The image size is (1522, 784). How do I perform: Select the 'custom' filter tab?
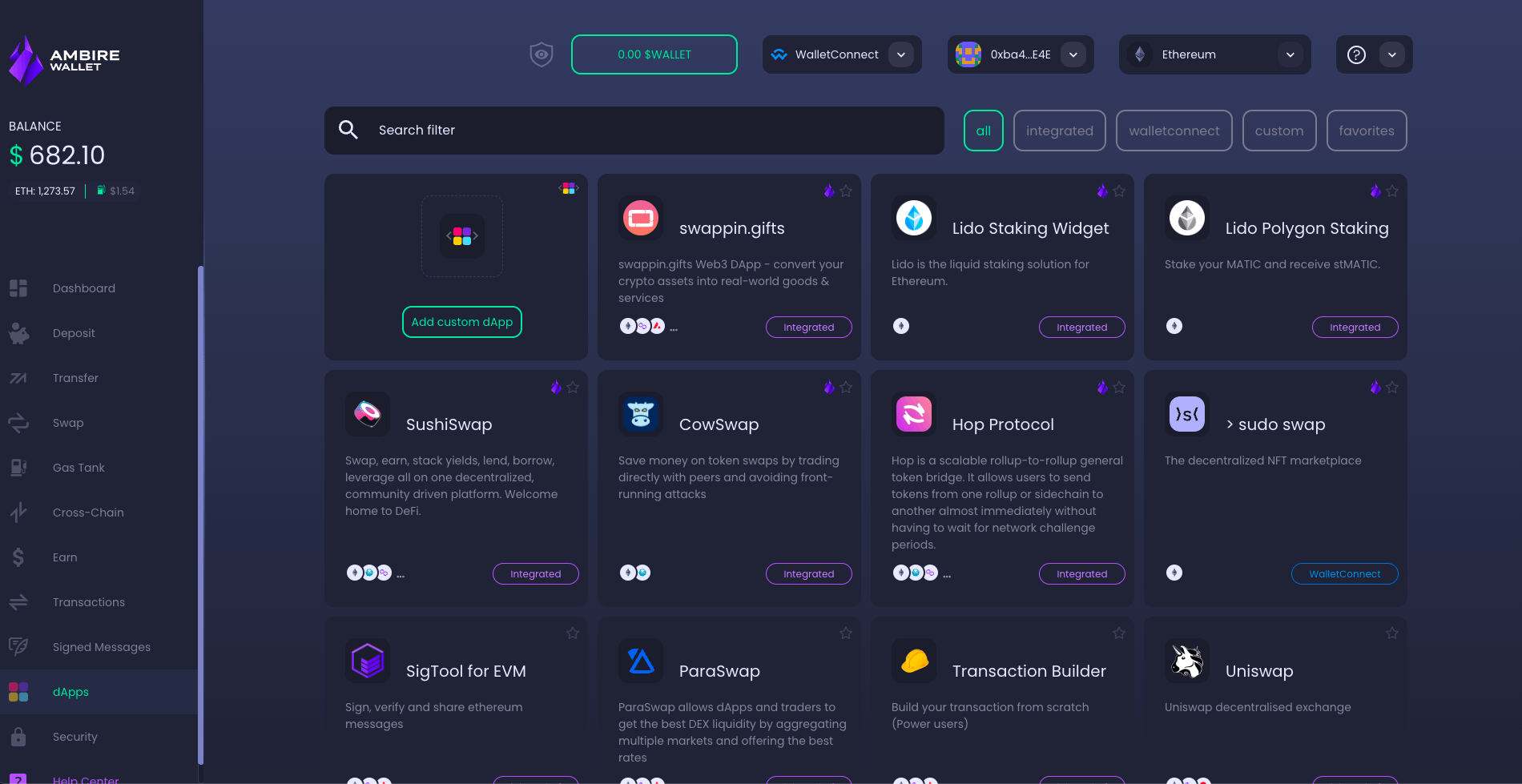tap(1279, 131)
